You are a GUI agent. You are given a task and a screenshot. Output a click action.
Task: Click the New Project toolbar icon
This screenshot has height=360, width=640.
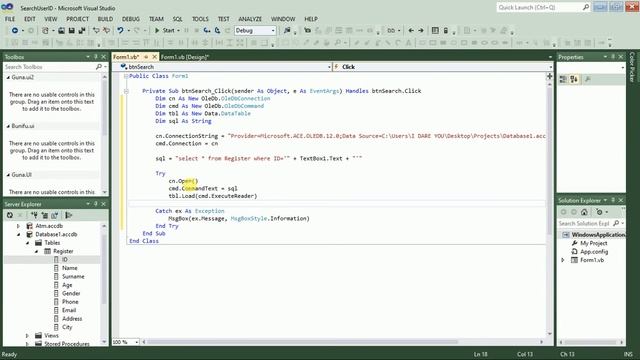pos(45,31)
